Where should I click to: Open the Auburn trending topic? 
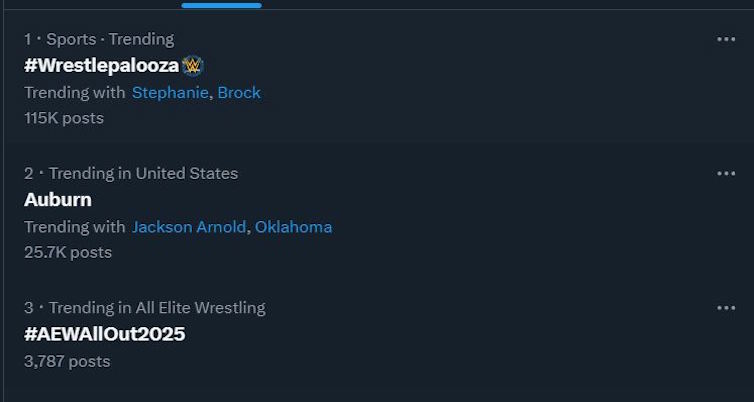[x=58, y=200]
